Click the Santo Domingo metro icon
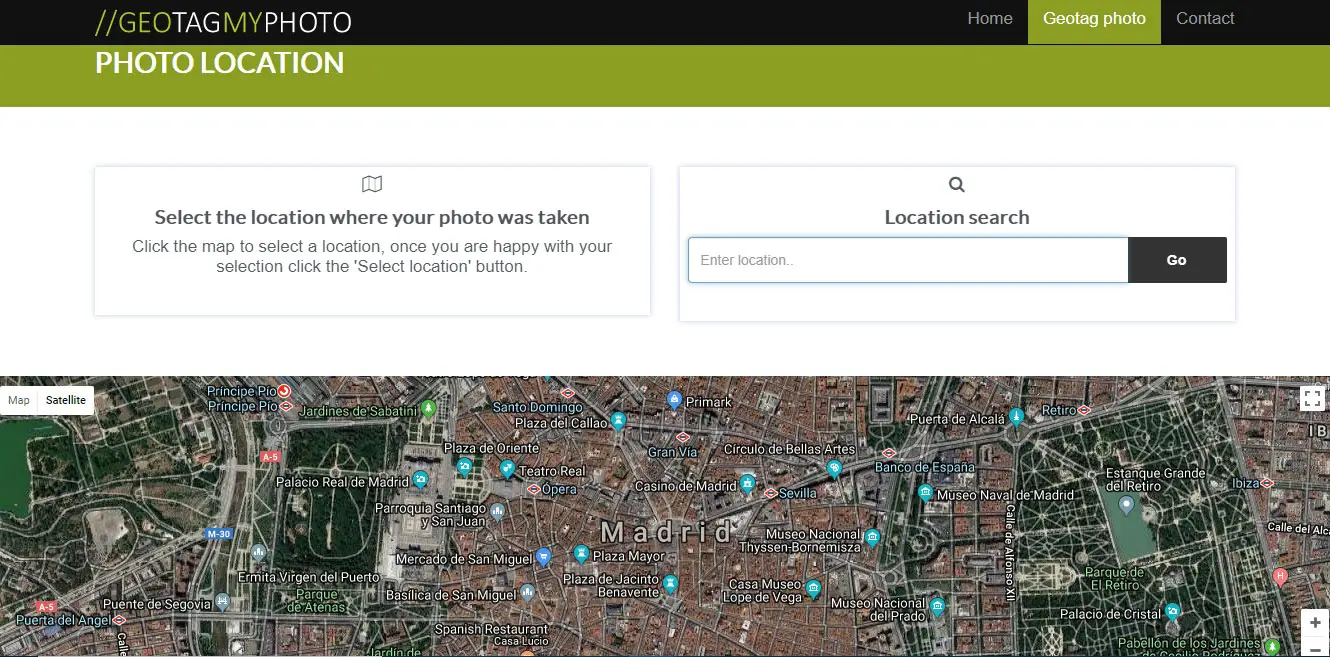This screenshot has width=1330, height=657. tap(569, 394)
